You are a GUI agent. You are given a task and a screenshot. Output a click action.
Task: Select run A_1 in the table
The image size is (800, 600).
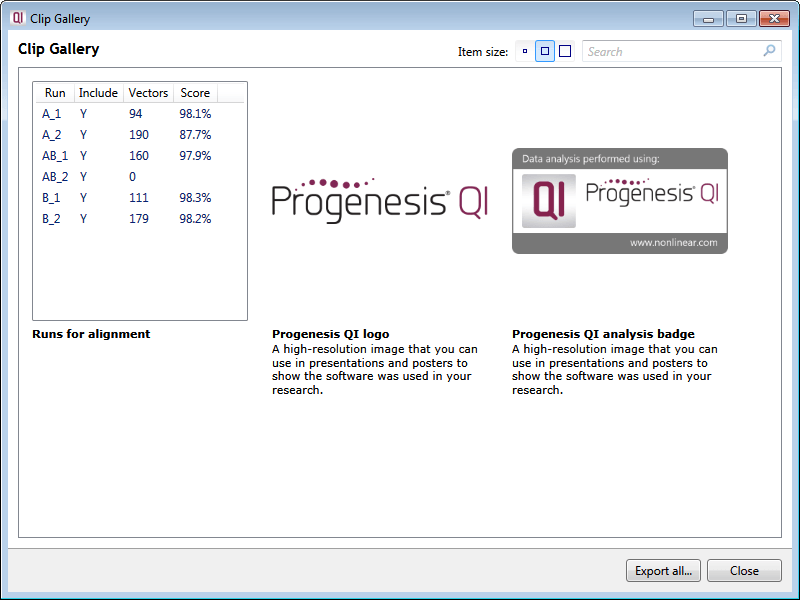click(x=51, y=114)
